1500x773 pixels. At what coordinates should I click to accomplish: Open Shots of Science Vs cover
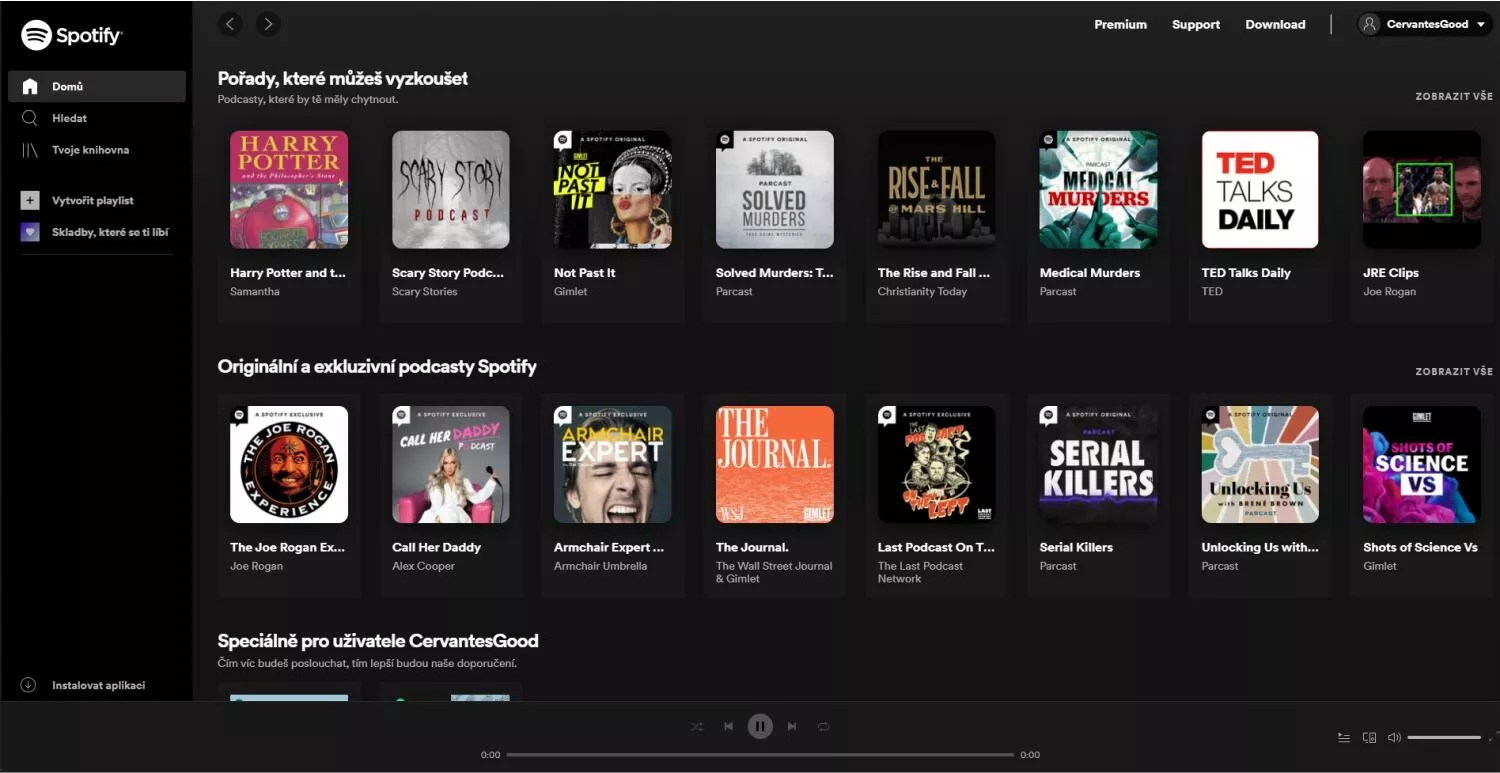(1422, 464)
